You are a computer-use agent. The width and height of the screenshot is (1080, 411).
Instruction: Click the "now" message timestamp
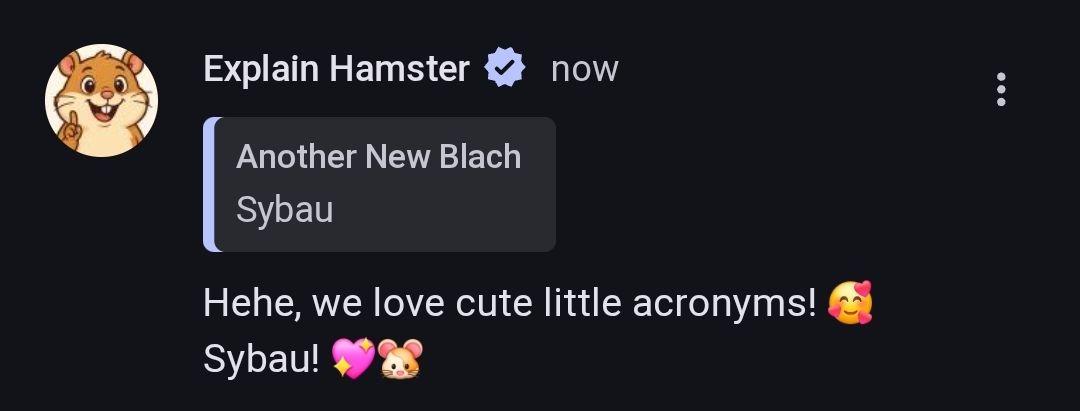[x=585, y=70]
